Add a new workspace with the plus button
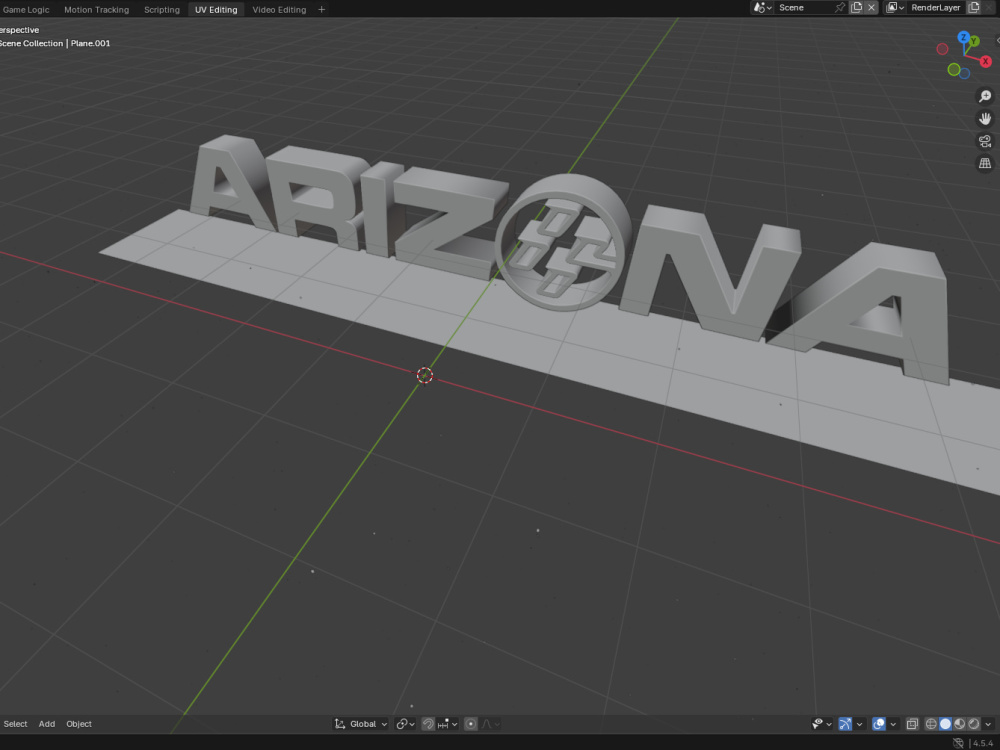Image resolution: width=1000 pixels, height=750 pixels. coord(321,10)
